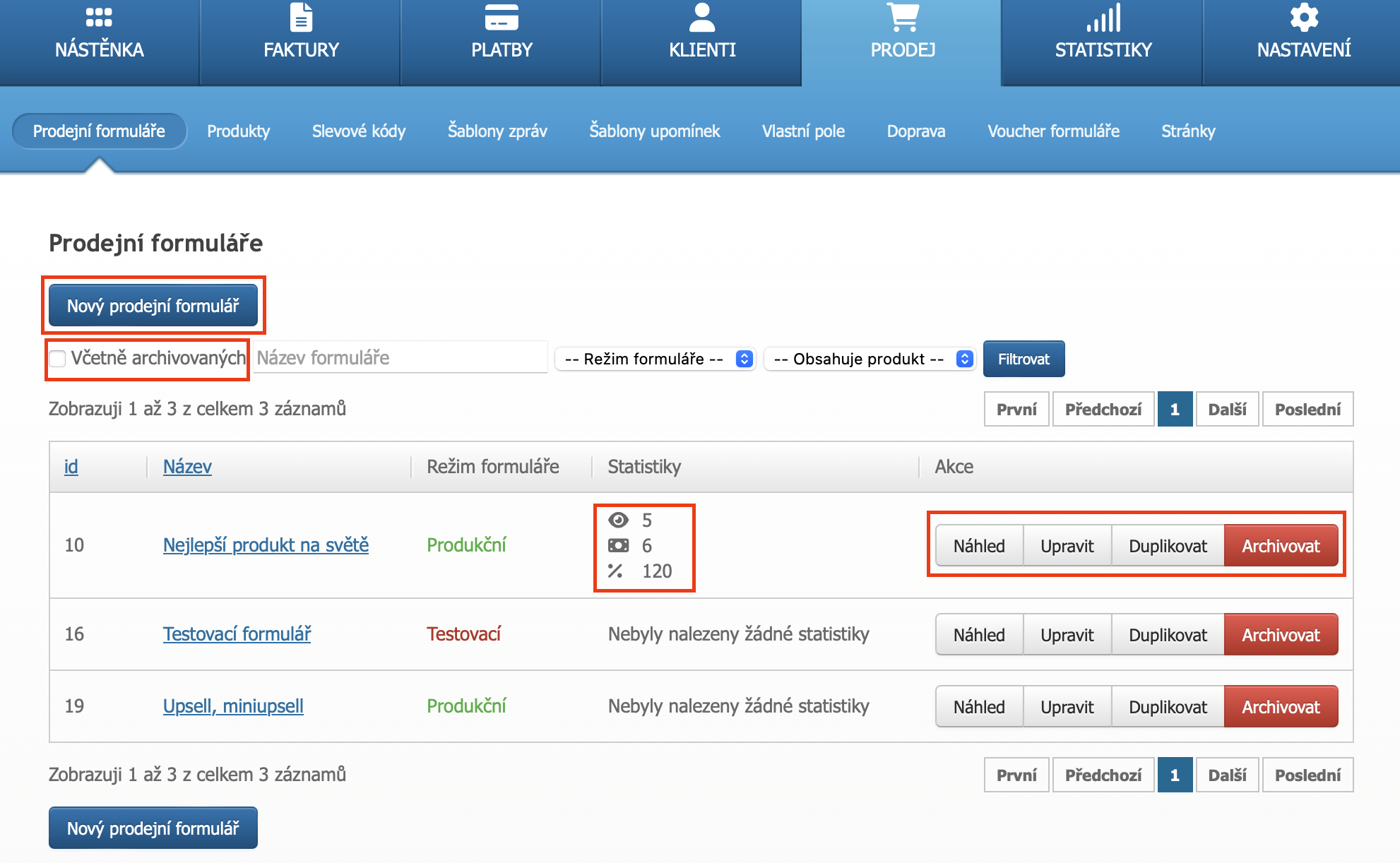Viewport: 1400px width, 863px height.
Task: Sort table by id column
Action: click(71, 467)
